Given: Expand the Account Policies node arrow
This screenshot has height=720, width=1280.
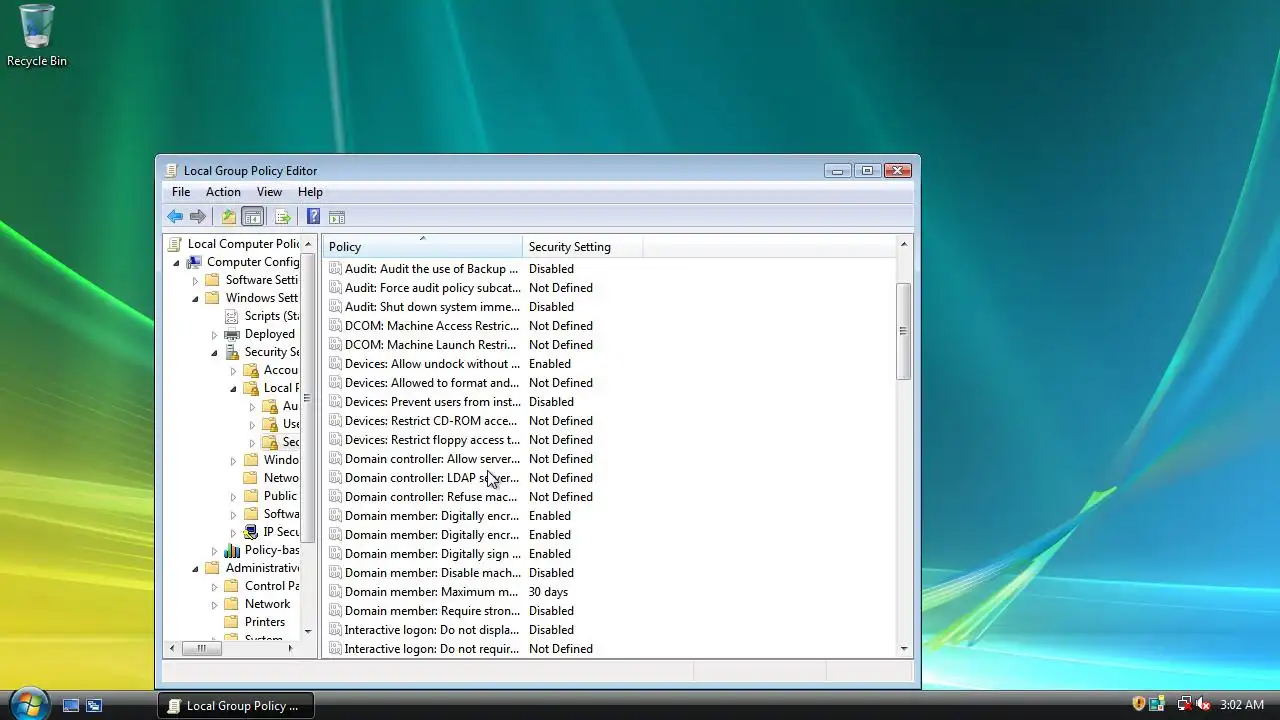Looking at the screenshot, I should [234, 370].
